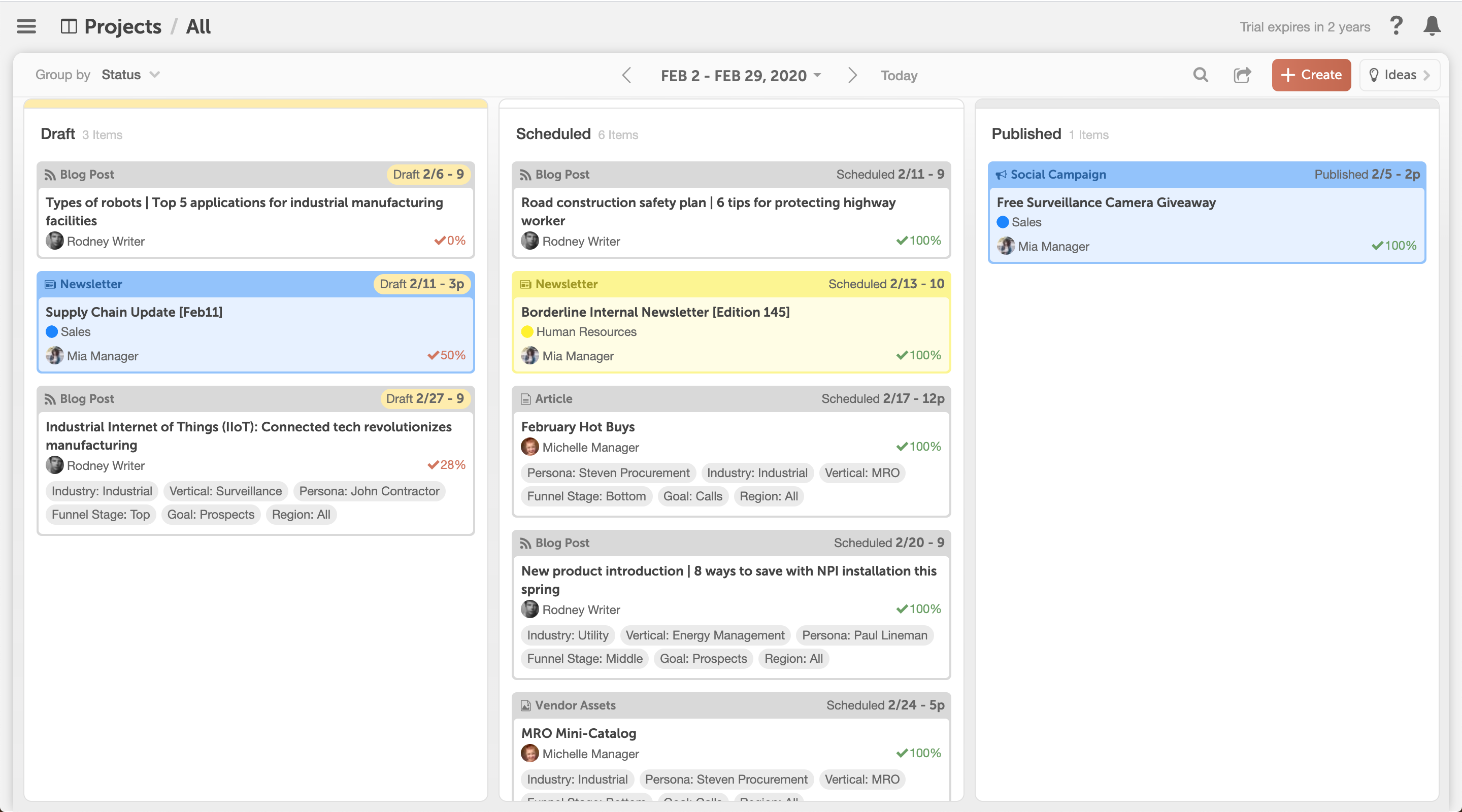
Task: Click the Published column header
Action: coord(1026,134)
